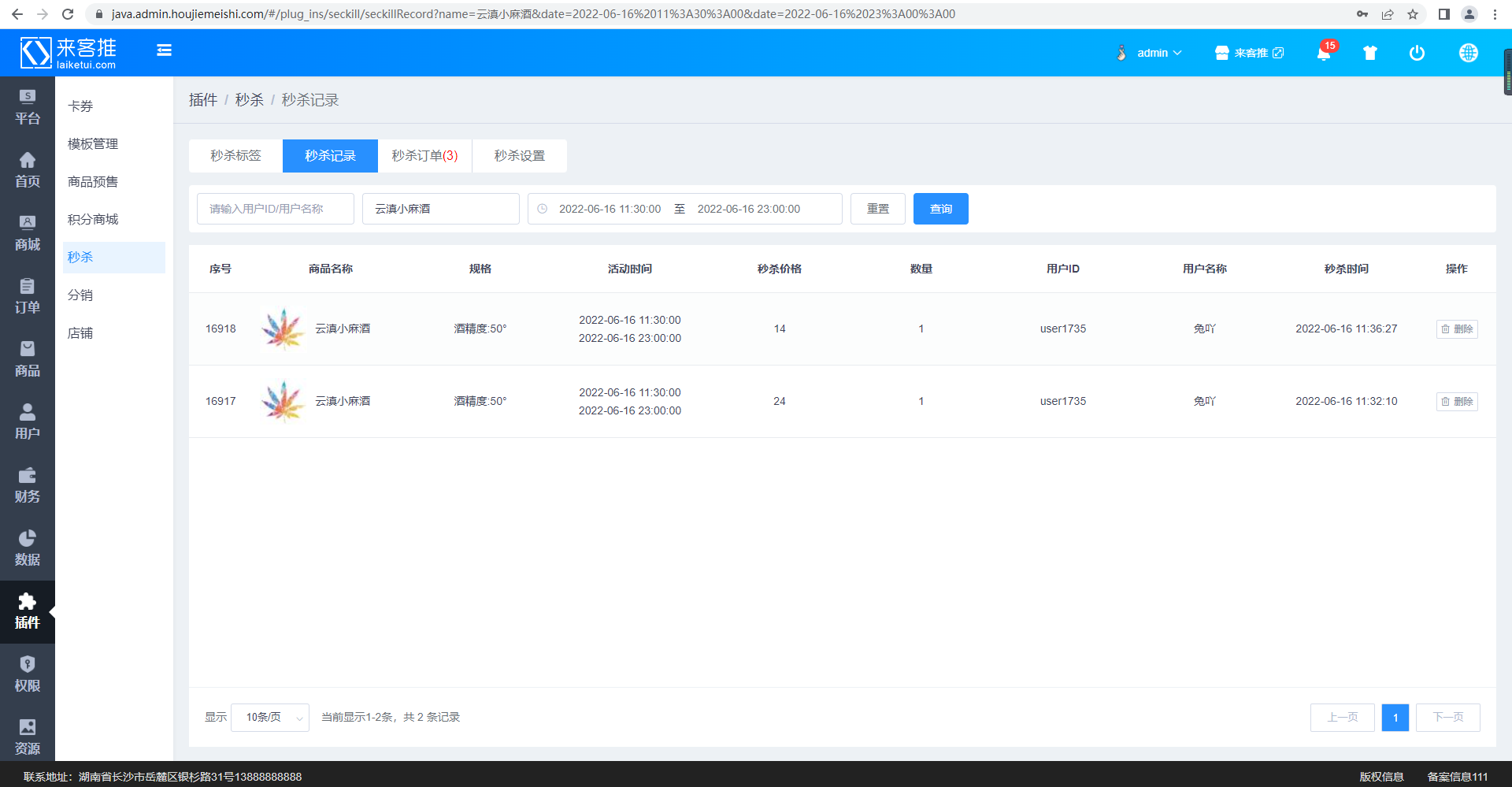Collapse the sidebar with the hamburger icon
The image size is (1512, 787).
tap(164, 50)
